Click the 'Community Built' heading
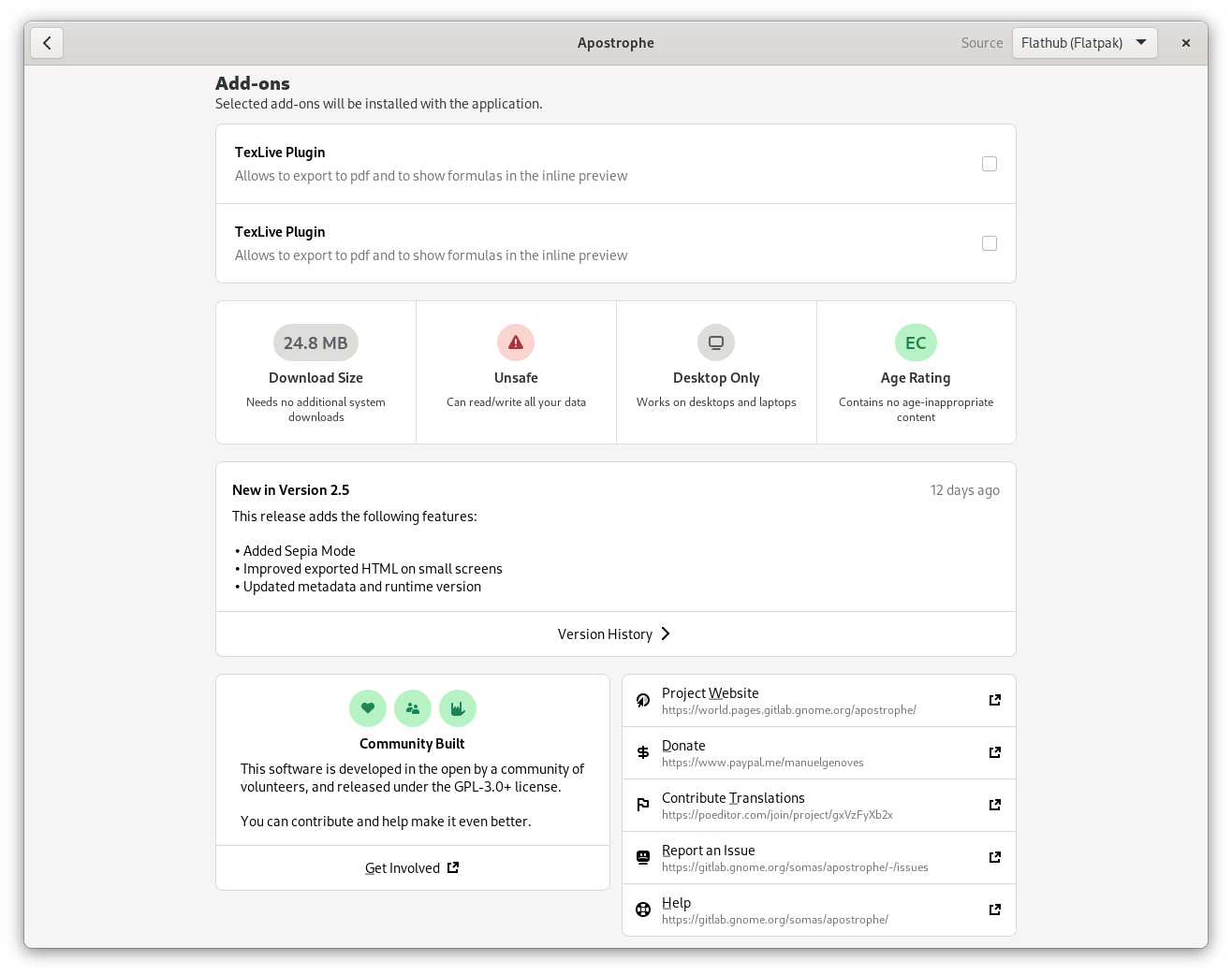Viewport: 1232px width, 975px height. click(x=412, y=744)
